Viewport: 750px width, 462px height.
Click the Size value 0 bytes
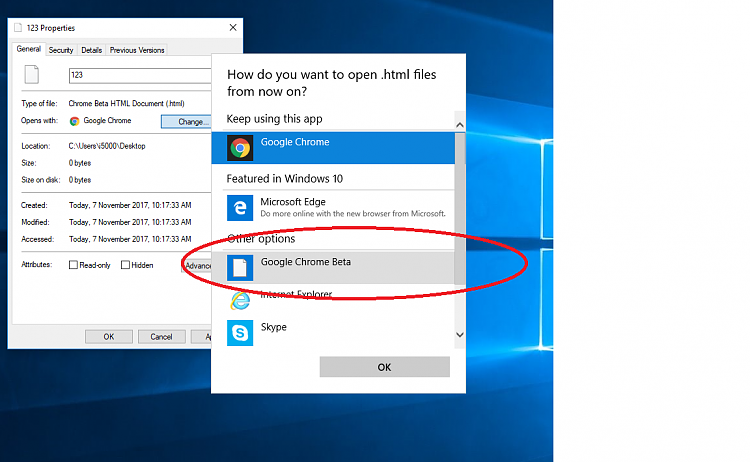79,163
